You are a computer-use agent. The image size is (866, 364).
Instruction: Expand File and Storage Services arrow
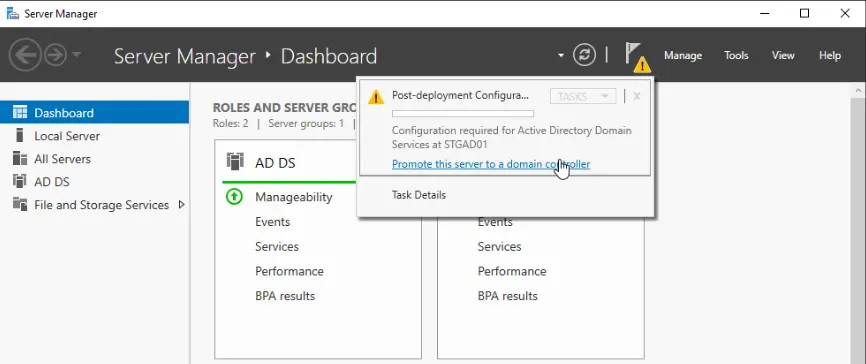pyautogui.click(x=182, y=205)
